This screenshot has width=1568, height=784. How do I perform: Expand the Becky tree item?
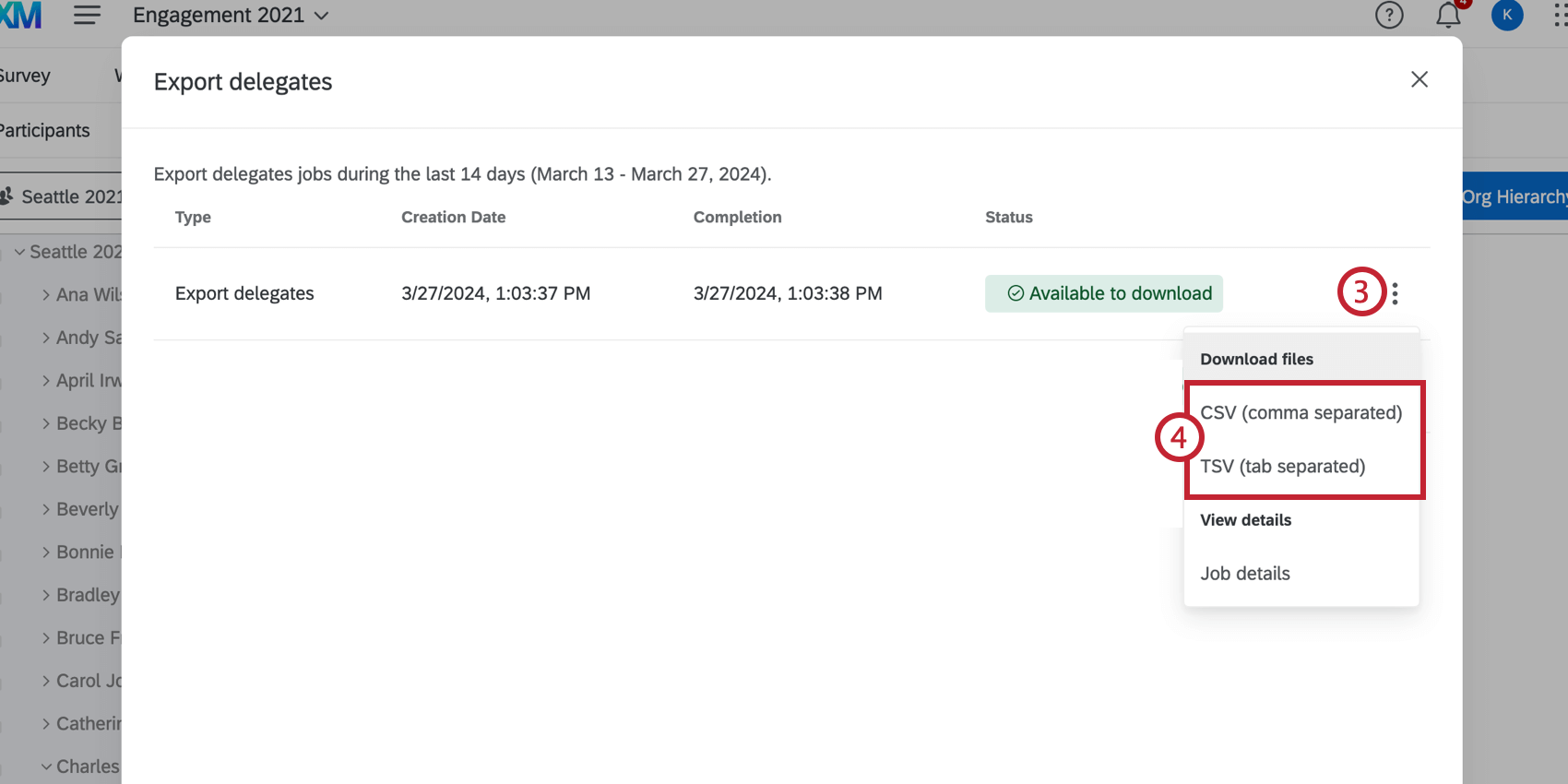46,423
